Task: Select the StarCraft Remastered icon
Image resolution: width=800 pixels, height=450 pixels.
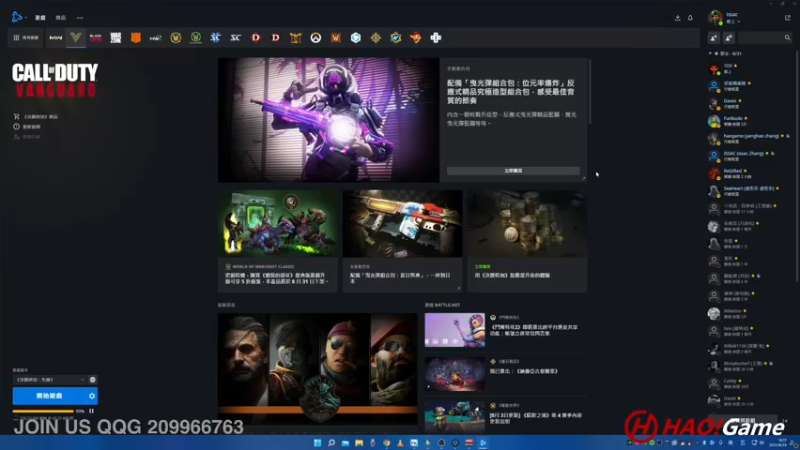Action: coord(235,38)
